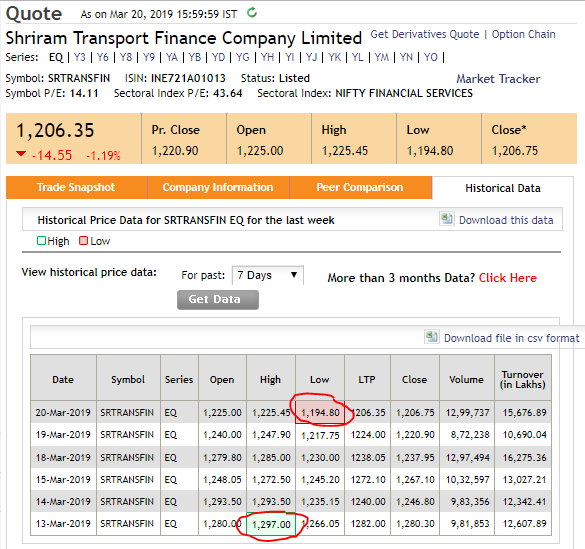This screenshot has height=549, width=585.
Task: Click the 14-Mar-2019 date cell
Action: point(63,502)
